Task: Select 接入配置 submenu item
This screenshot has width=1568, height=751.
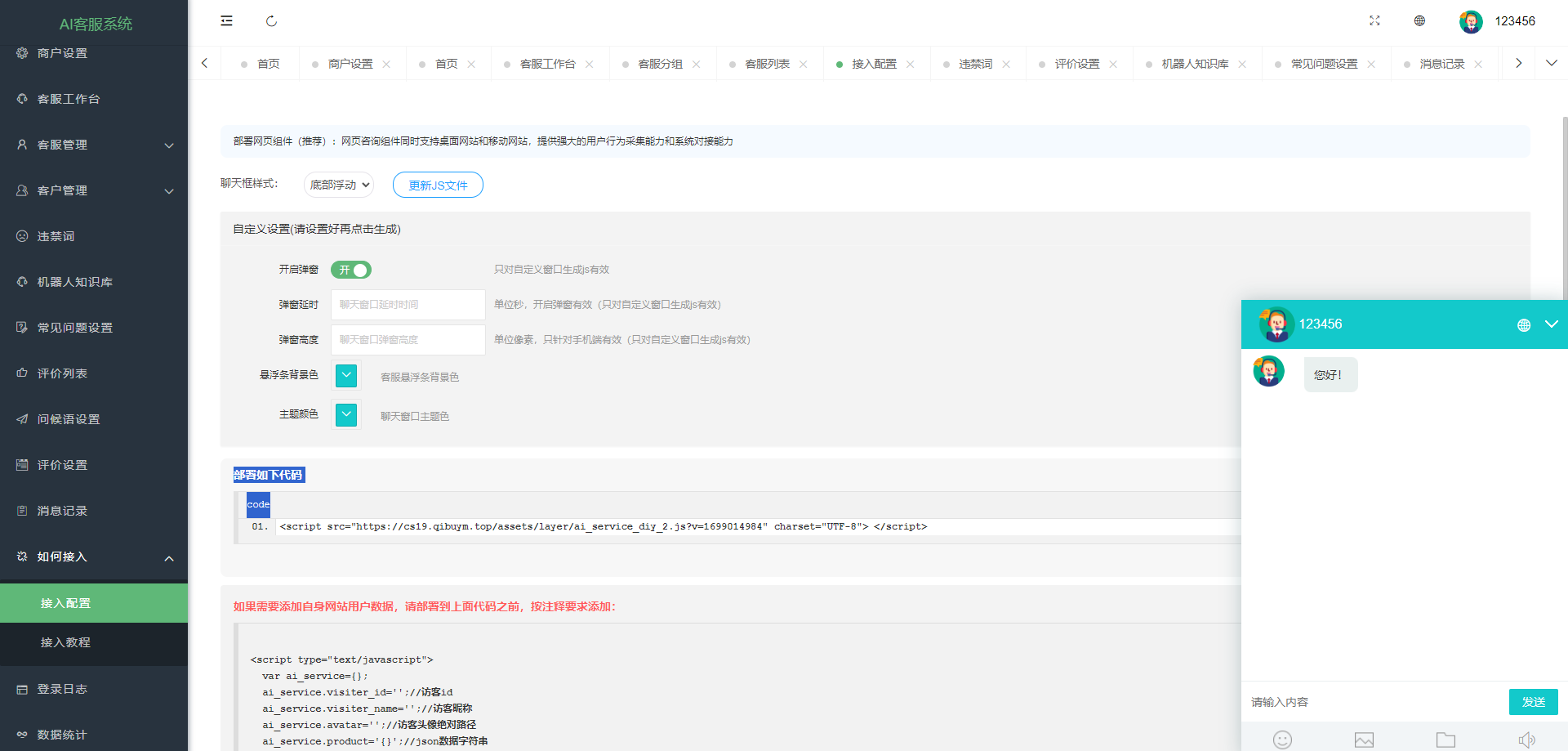Action: coord(94,603)
